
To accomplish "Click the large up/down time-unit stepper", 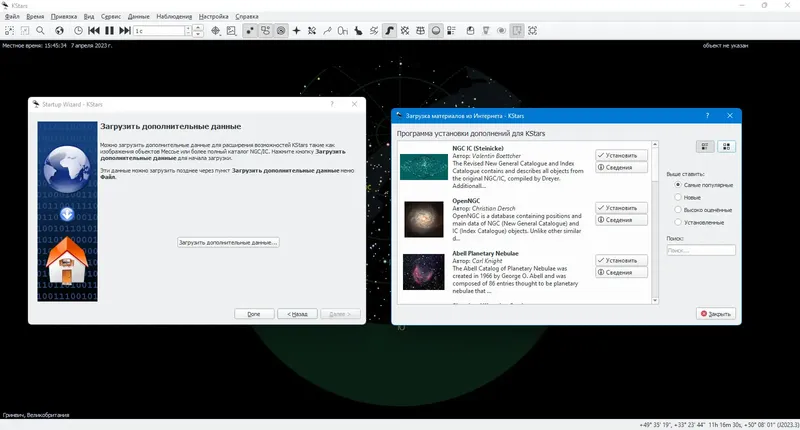I will [198, 31].
